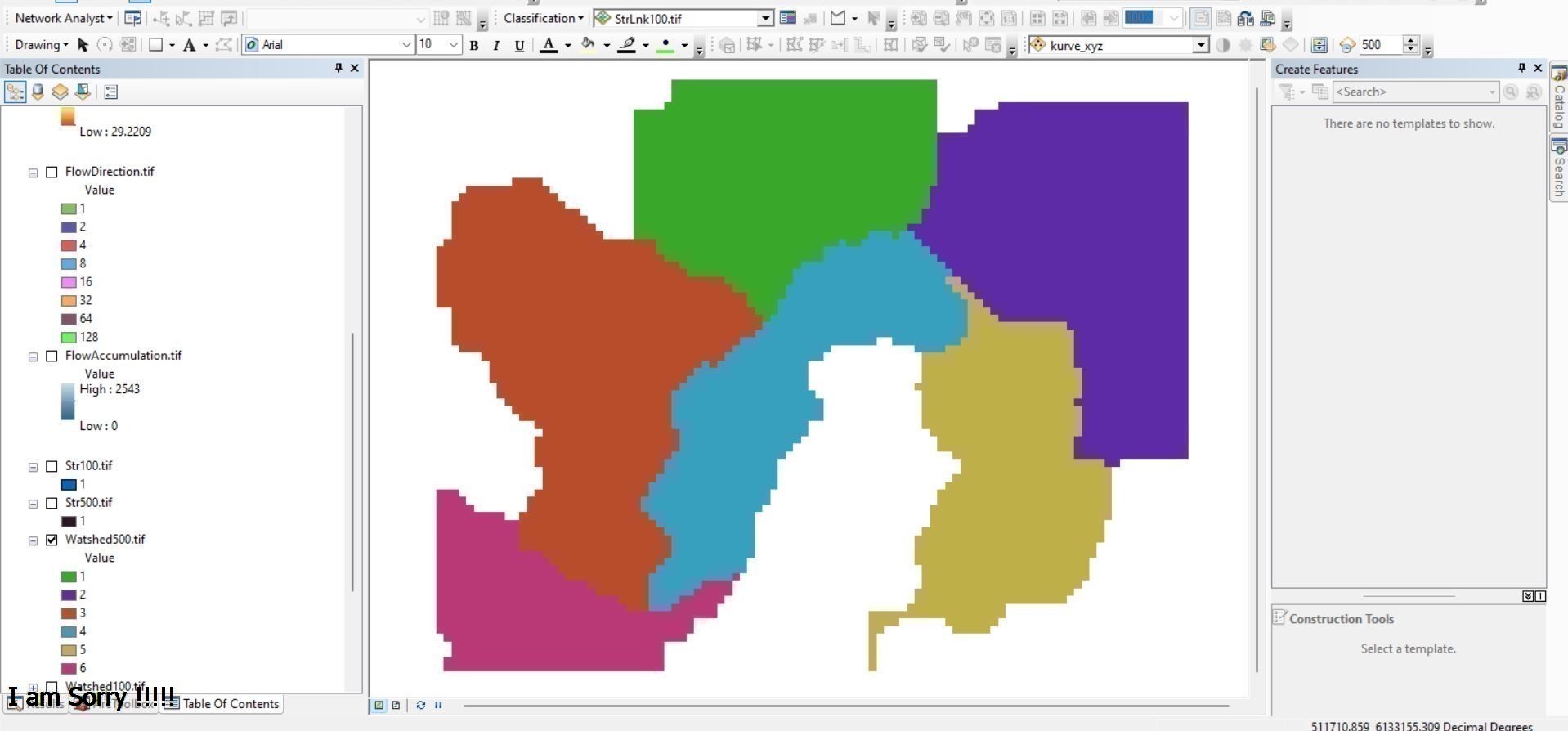
Task: Switch to Data View icon
Action: [x=379, y=705]
